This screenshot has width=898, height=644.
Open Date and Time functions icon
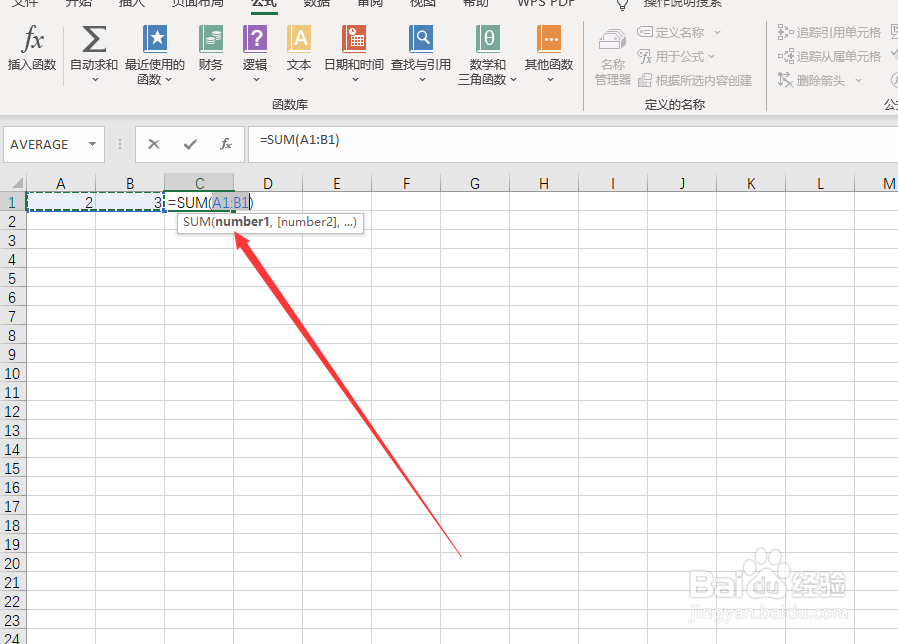tap(354, 39)
